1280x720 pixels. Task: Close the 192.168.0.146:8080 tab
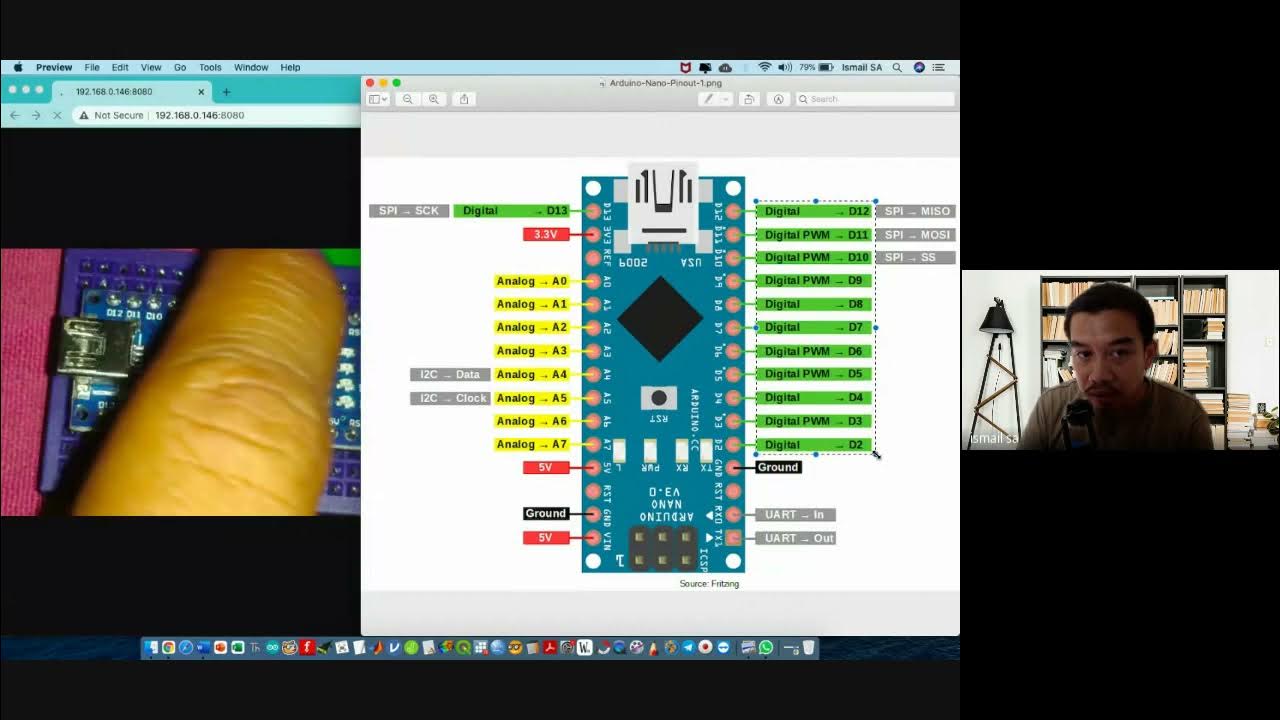[x=201, y=92]
